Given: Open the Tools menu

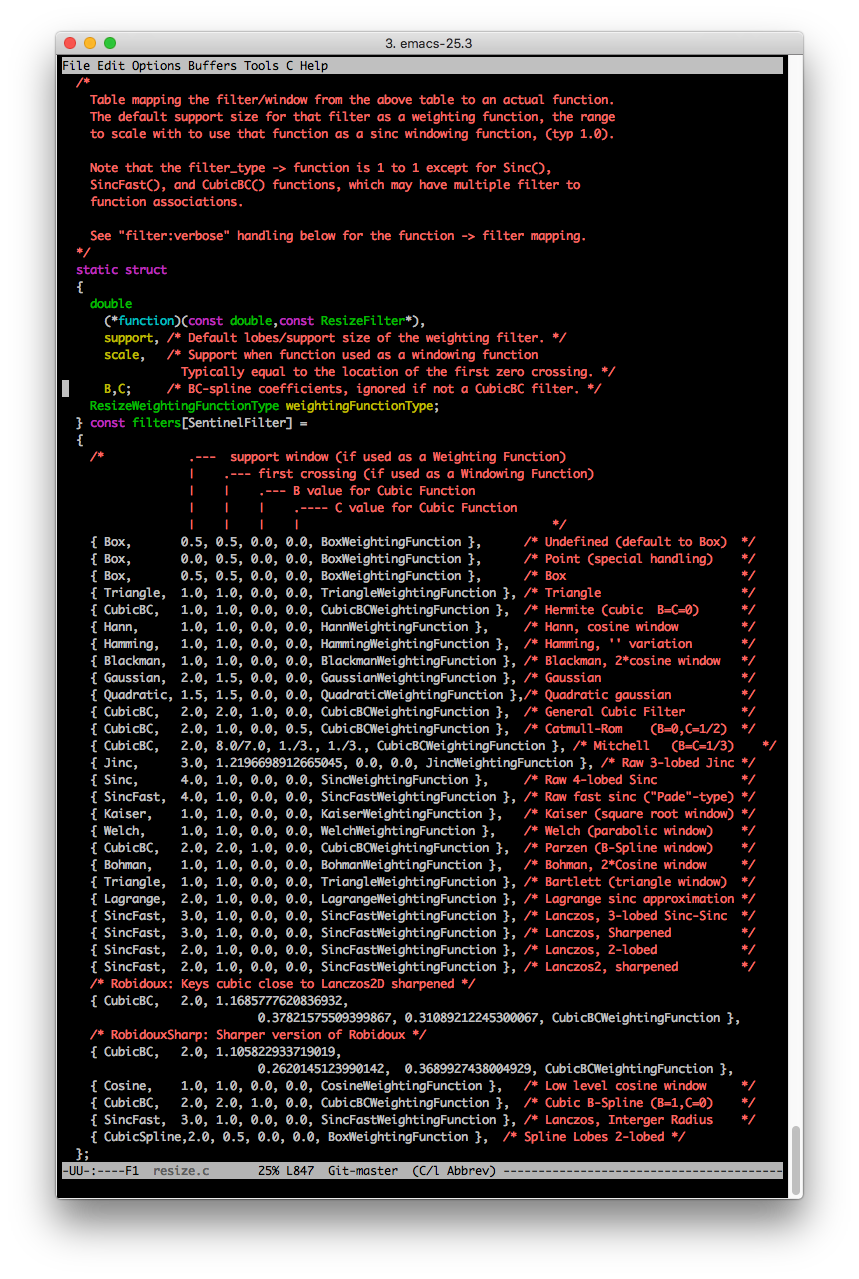Looking at the screenshot, I should tap(261, 66).
